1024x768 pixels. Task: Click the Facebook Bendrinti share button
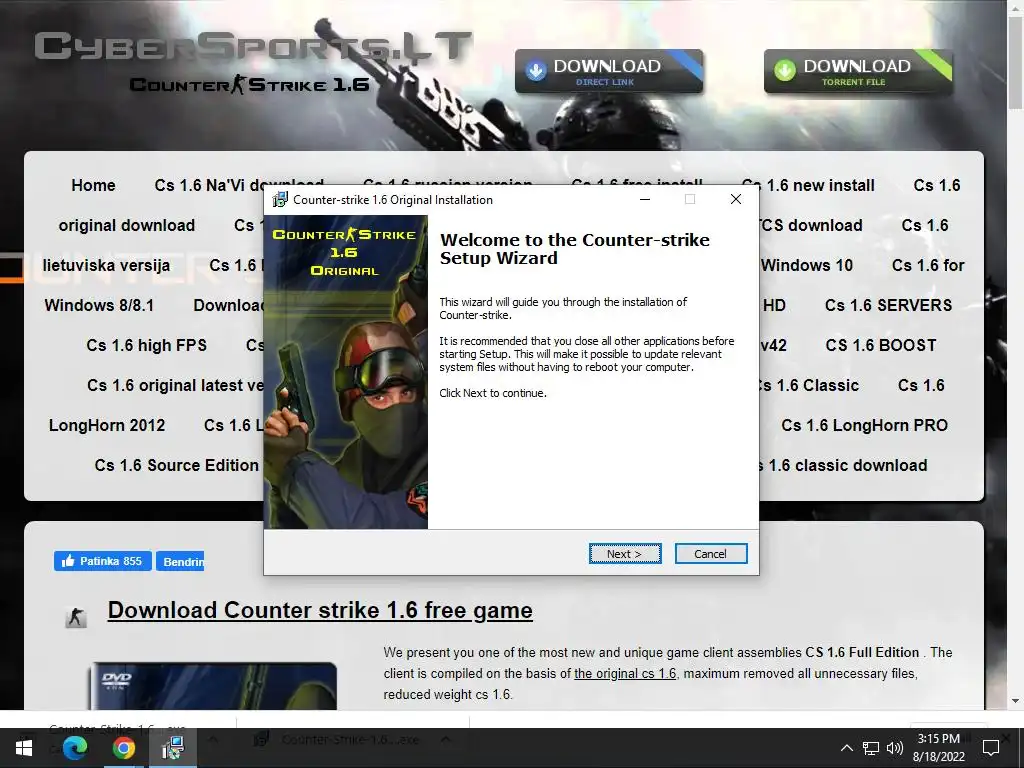tap(180, 561)
